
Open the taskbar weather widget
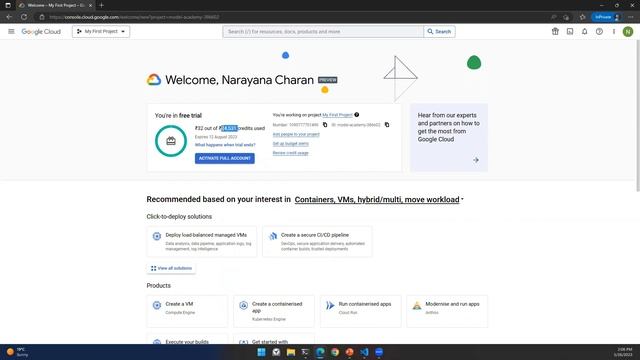[17, 352]
